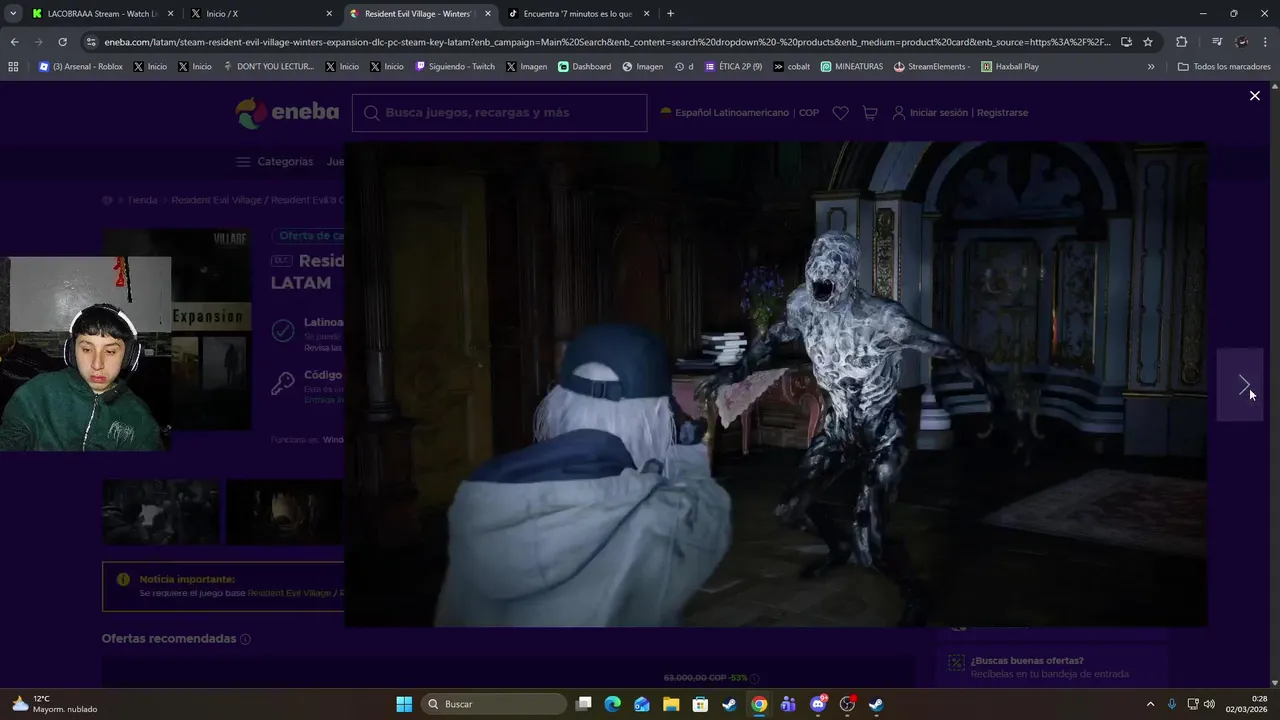
Task: Open the wishlist heart icon
Action: click(840, 113)
